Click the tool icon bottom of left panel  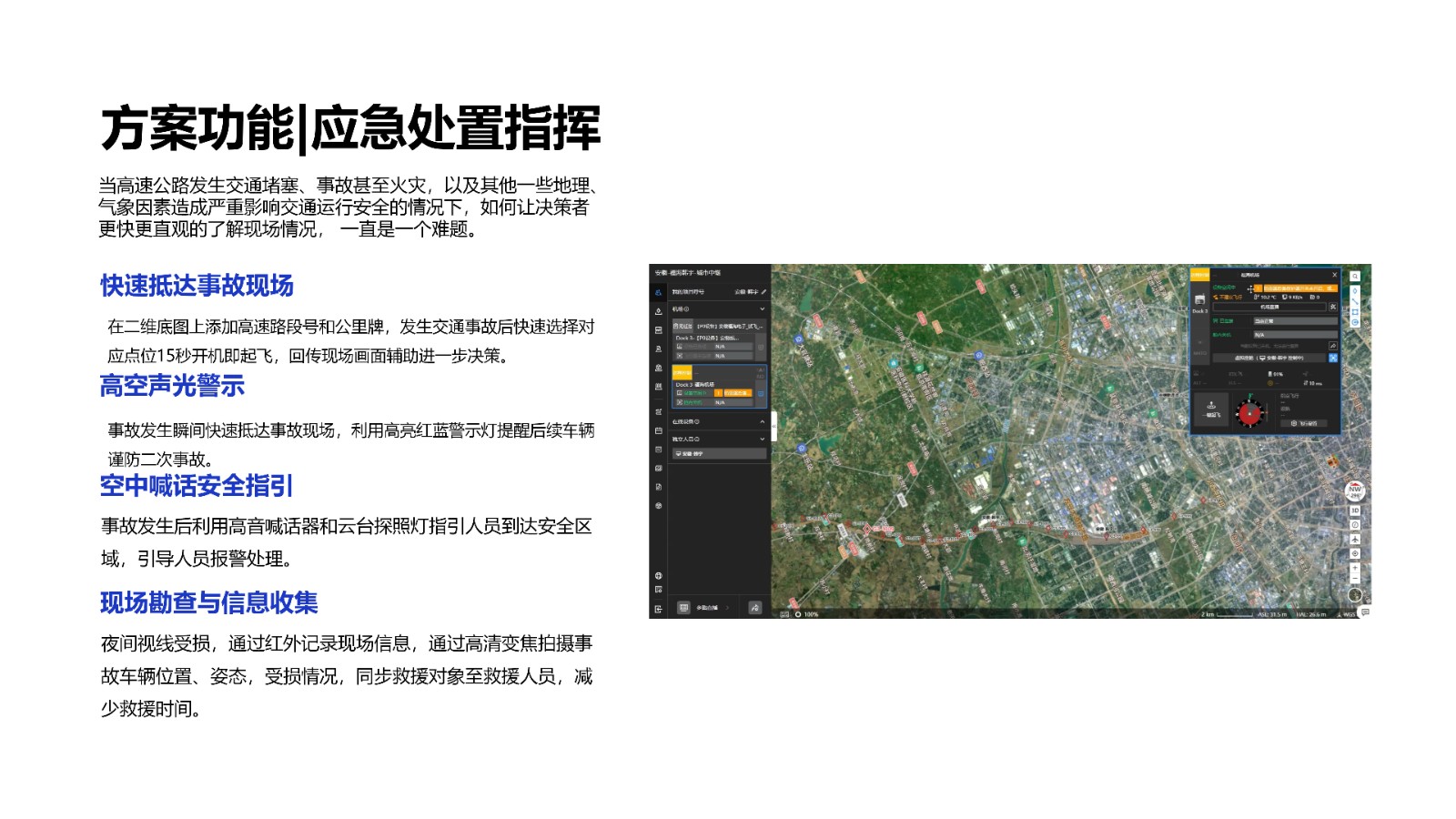(x=754, y=607)
